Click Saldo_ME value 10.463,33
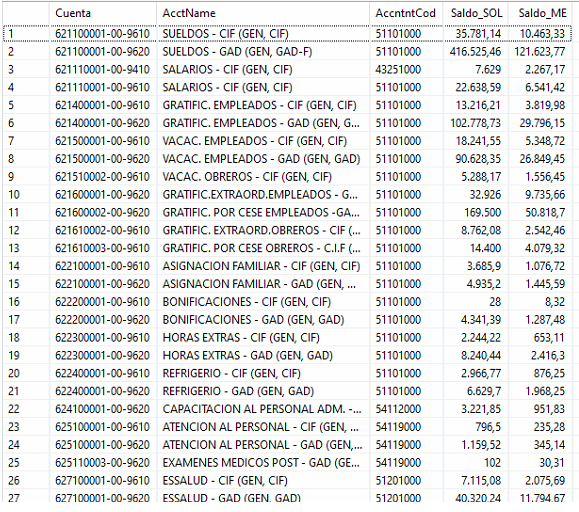Screen dimensions: 579x512 click(541, 34)
